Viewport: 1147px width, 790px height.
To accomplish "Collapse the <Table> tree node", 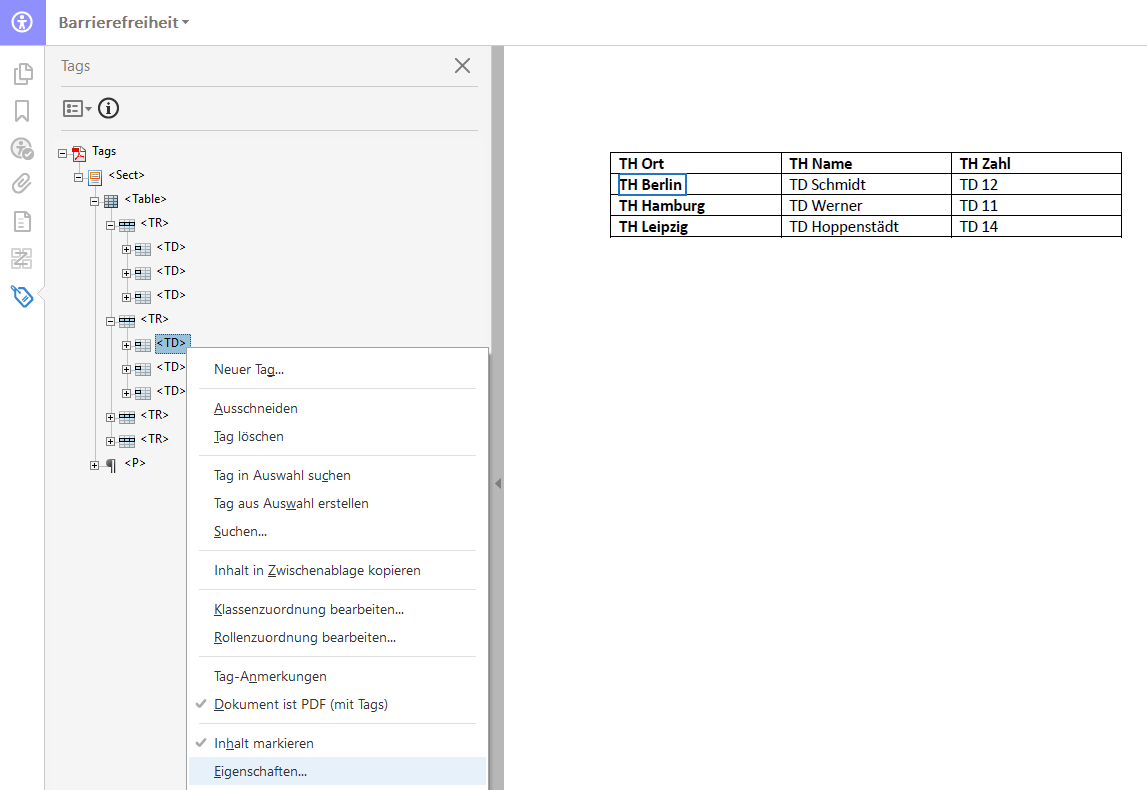I will click(x=95, y=201).
